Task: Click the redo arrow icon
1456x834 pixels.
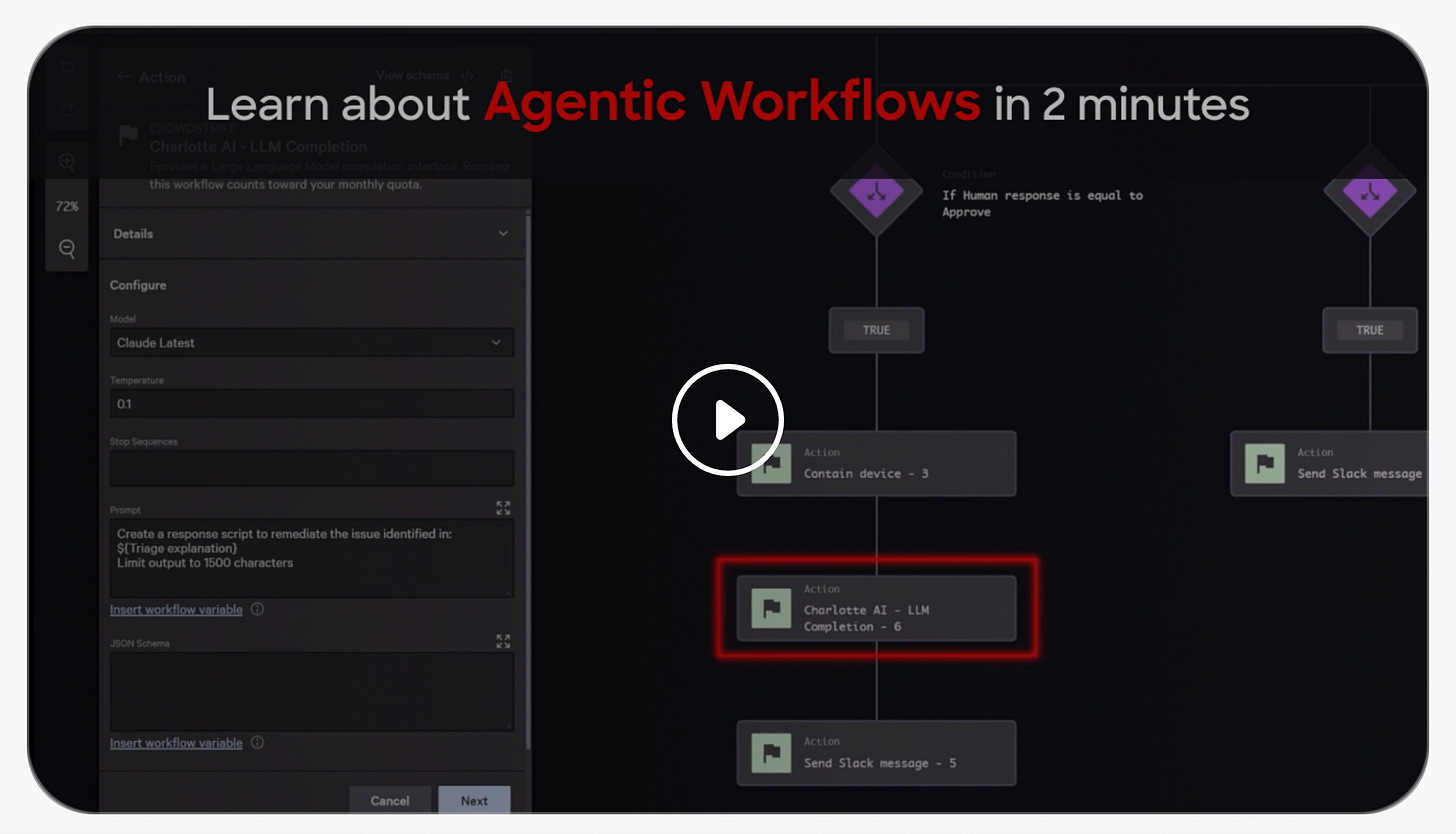Action: (x=67, y=110)
